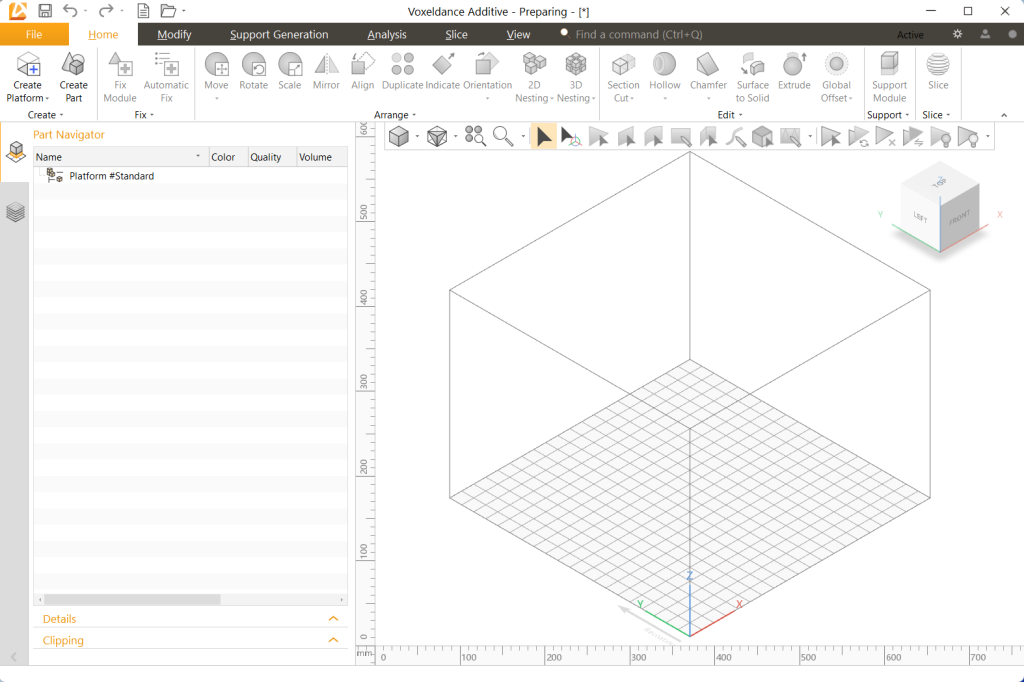Activate the arrow select tool in viewport toolbar
This screenshot has width=1024, height=682.
pyautogui.click(x=543, y=137)
